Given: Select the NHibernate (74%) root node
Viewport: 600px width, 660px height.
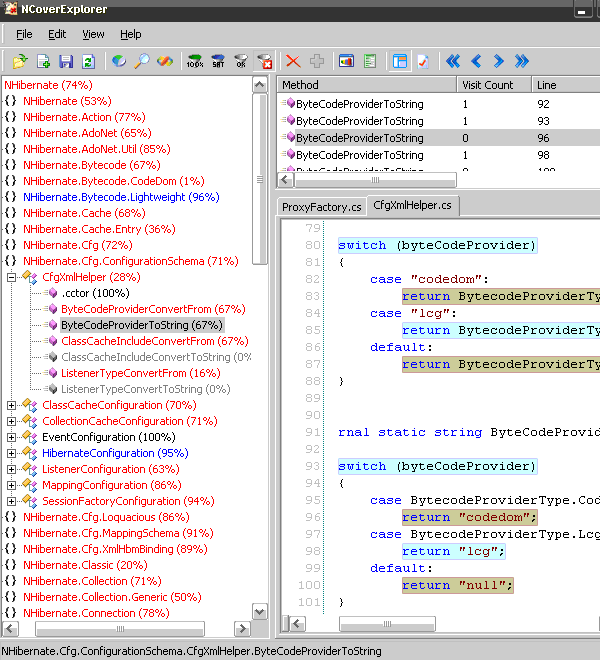Looking at the screenshot, I should (x=48, y=85).
